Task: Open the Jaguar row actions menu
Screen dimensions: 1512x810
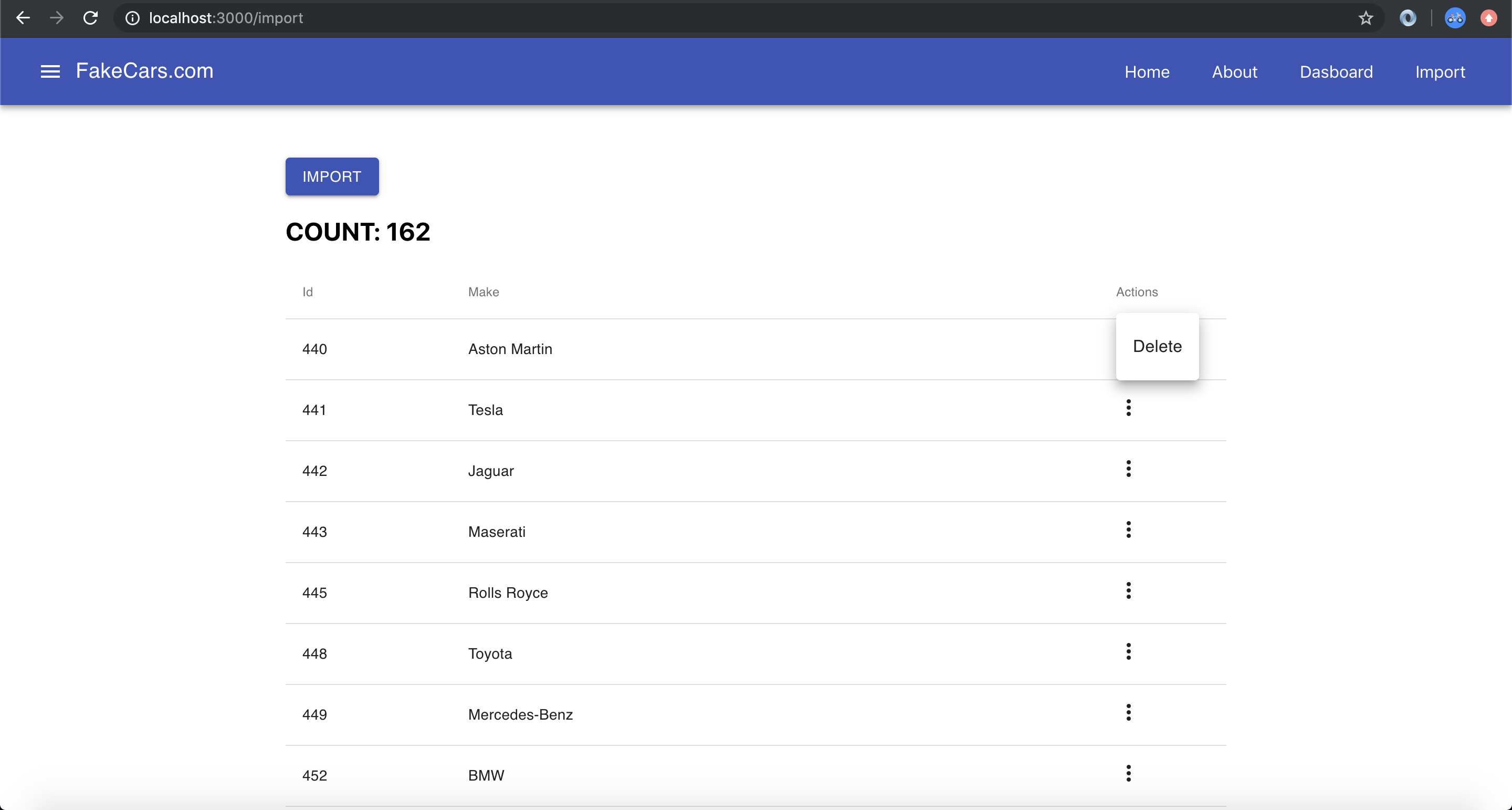Action: coord(1128,469)
